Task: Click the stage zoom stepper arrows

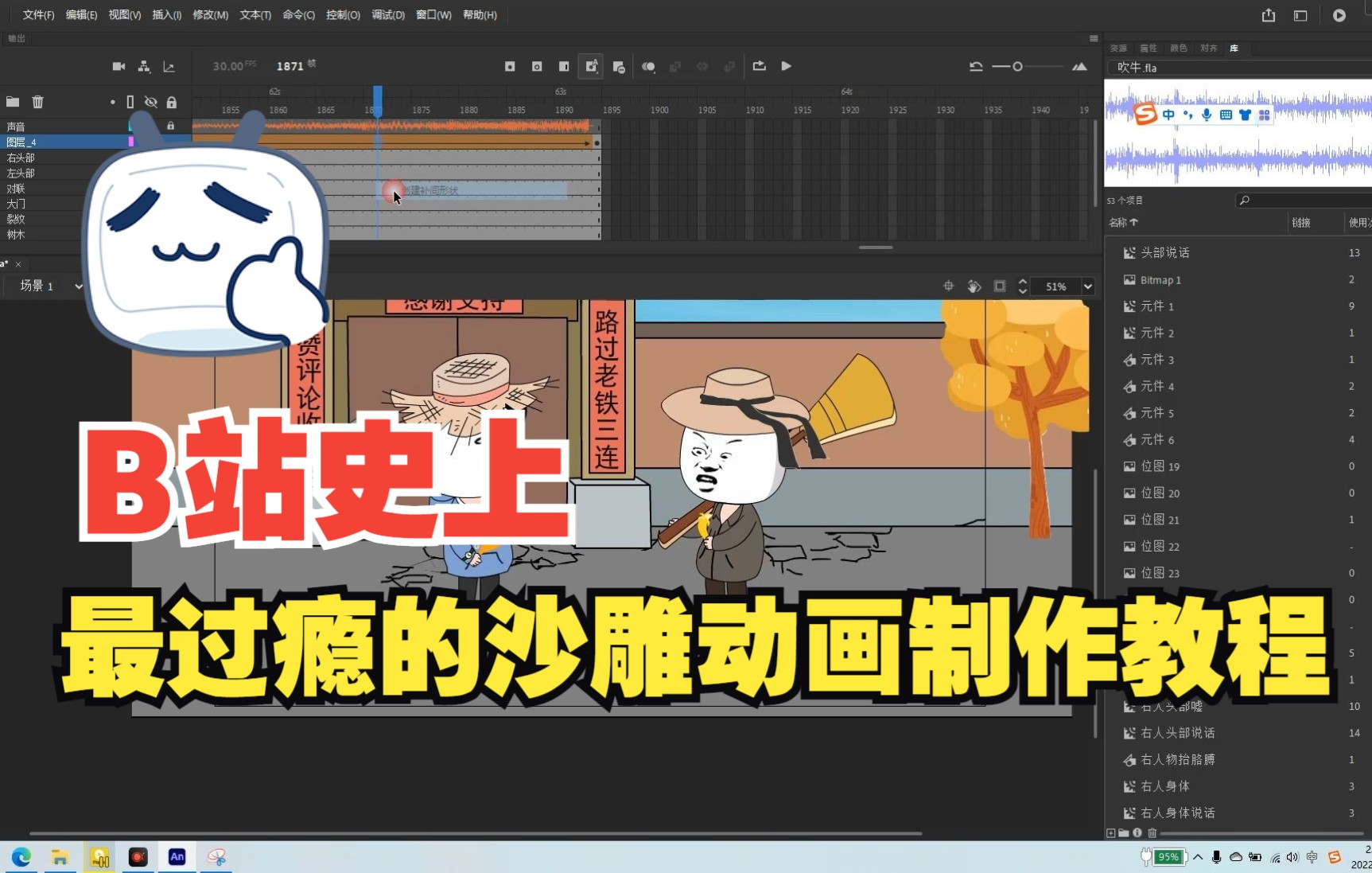Action: pyautogui.click(x=1023, y=286)
